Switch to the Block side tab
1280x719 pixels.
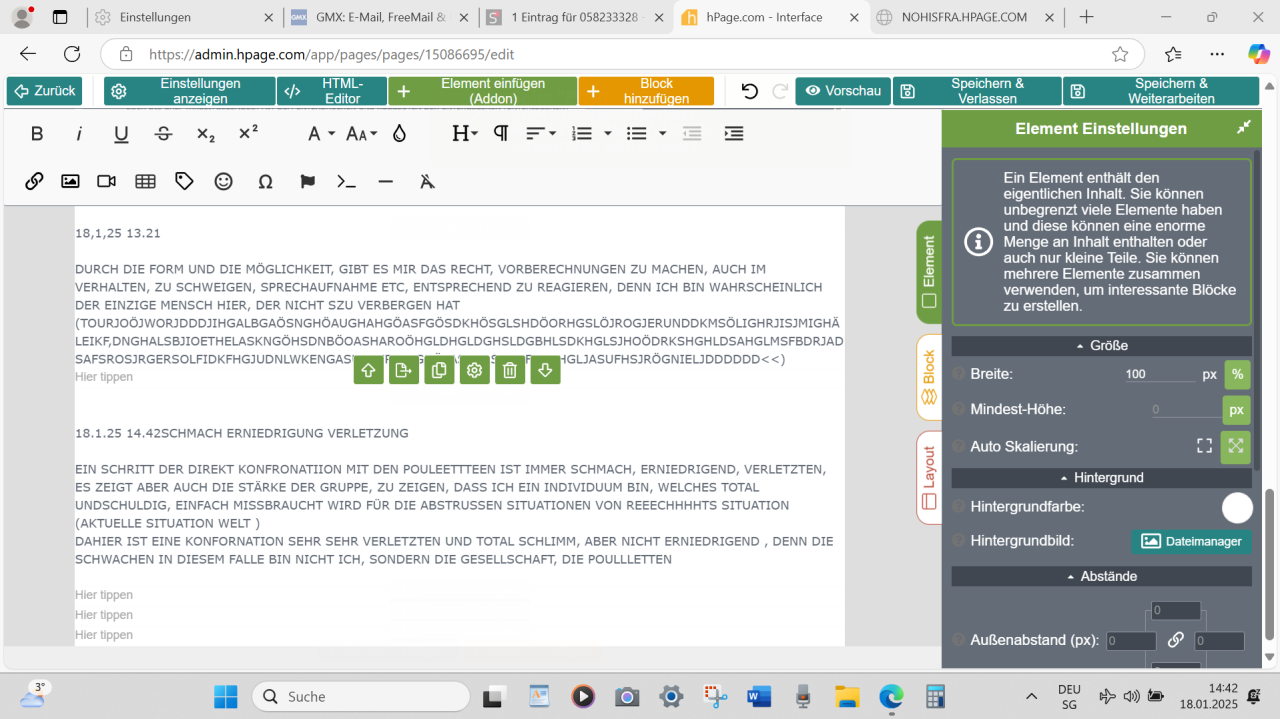tap(929, 377)
